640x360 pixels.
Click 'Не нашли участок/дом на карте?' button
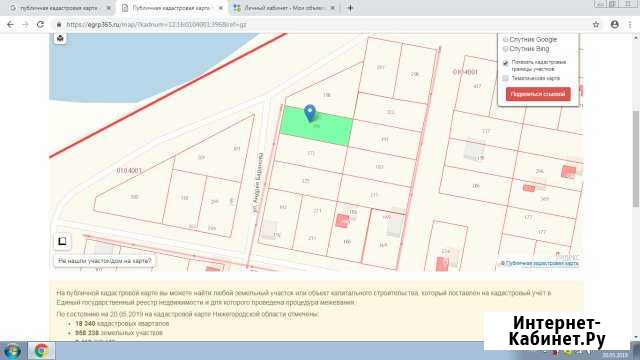pos(104,260)
